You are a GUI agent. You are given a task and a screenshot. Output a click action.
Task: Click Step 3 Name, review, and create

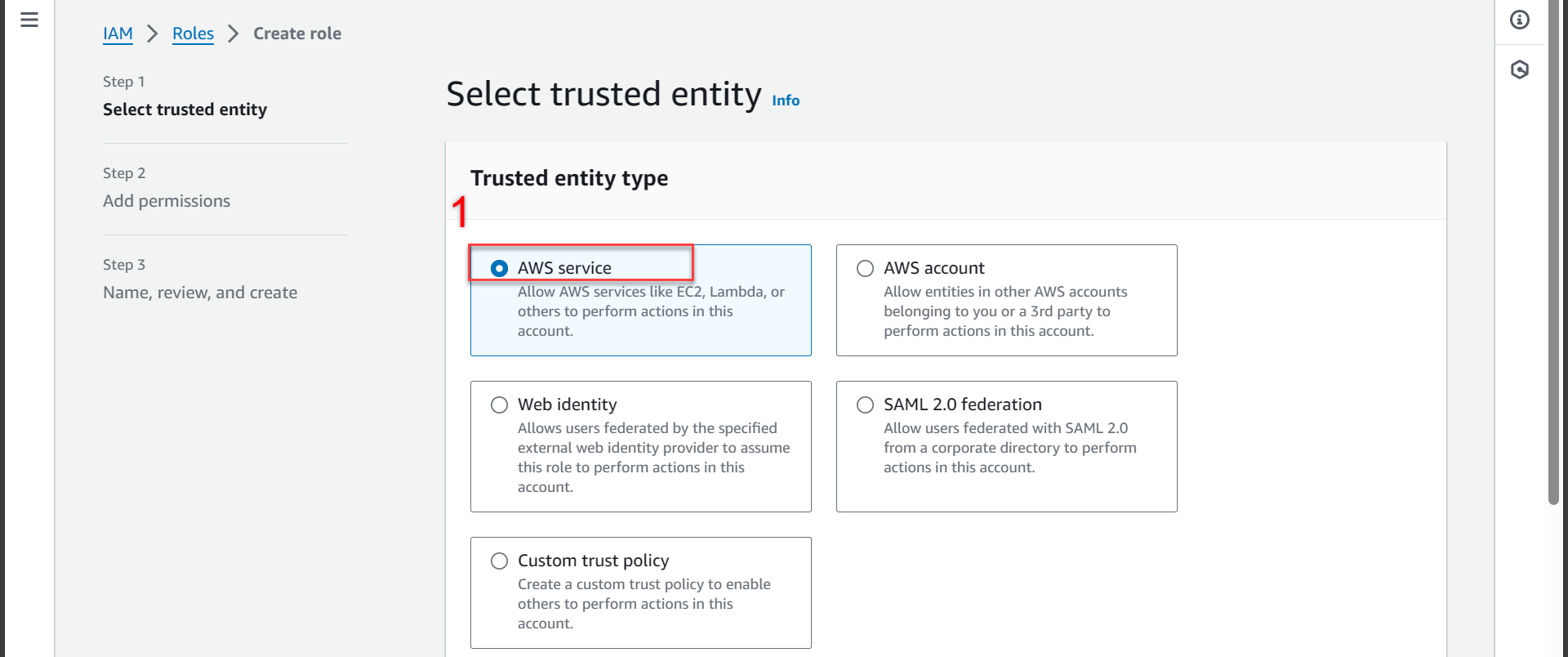pos(200,293)
